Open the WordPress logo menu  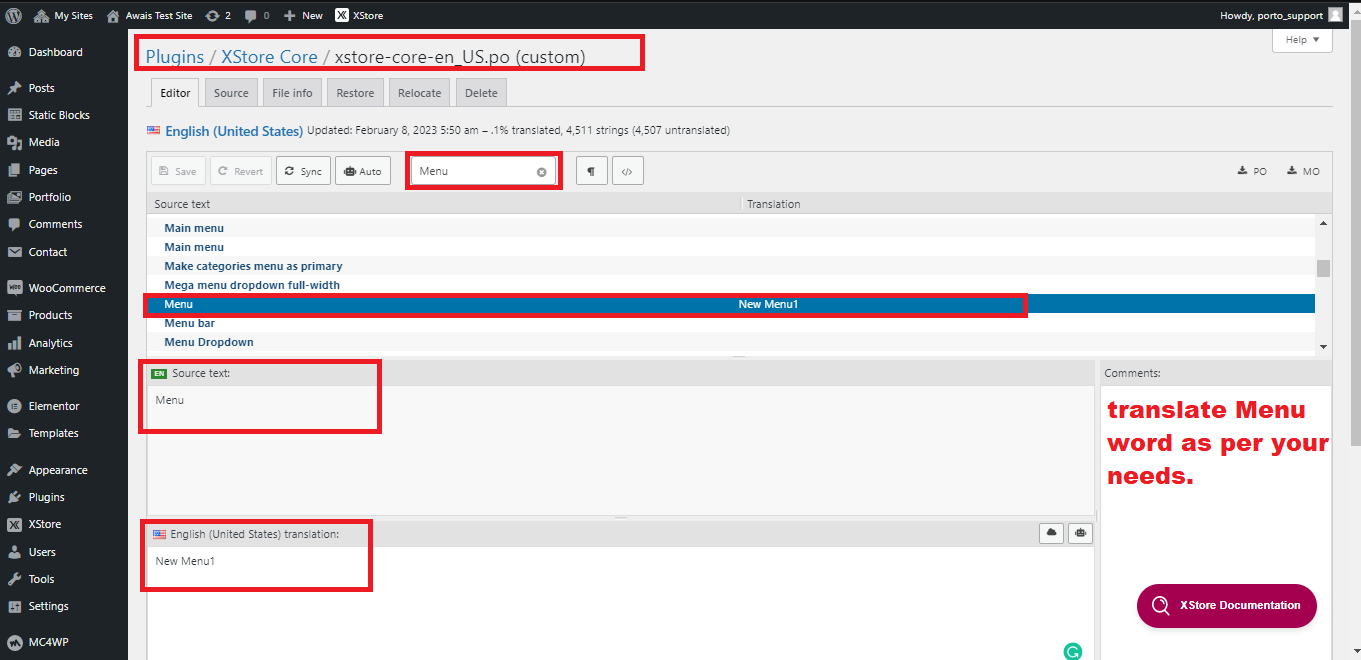[13, 15]
